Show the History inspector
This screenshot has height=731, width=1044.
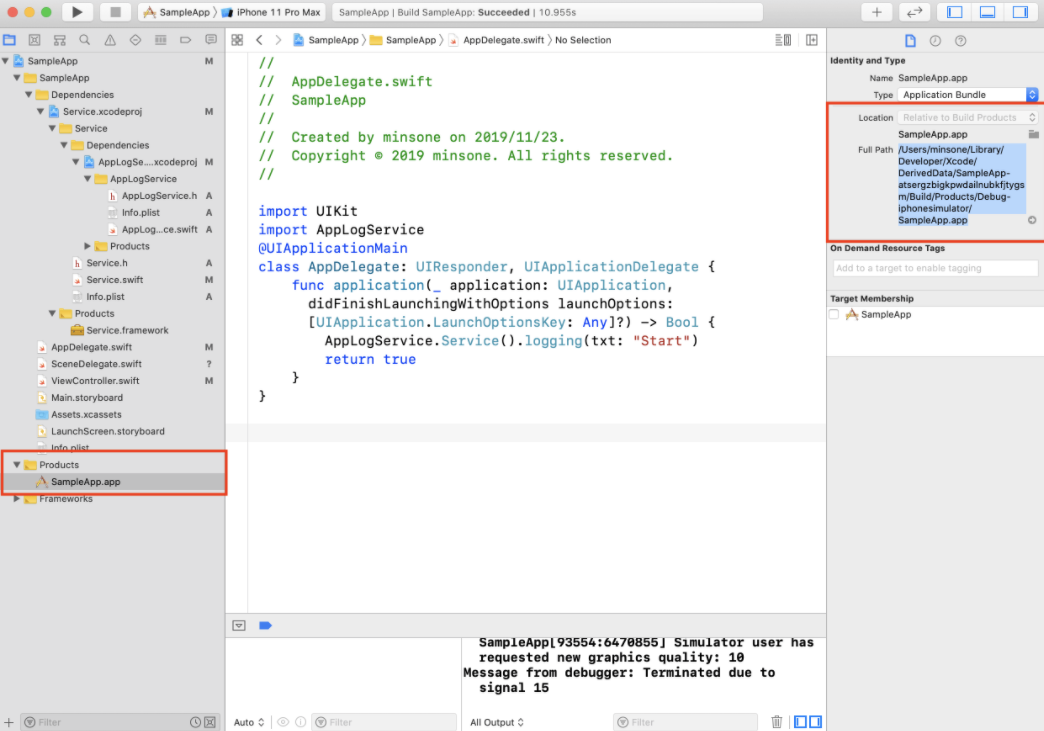(935, 41)
